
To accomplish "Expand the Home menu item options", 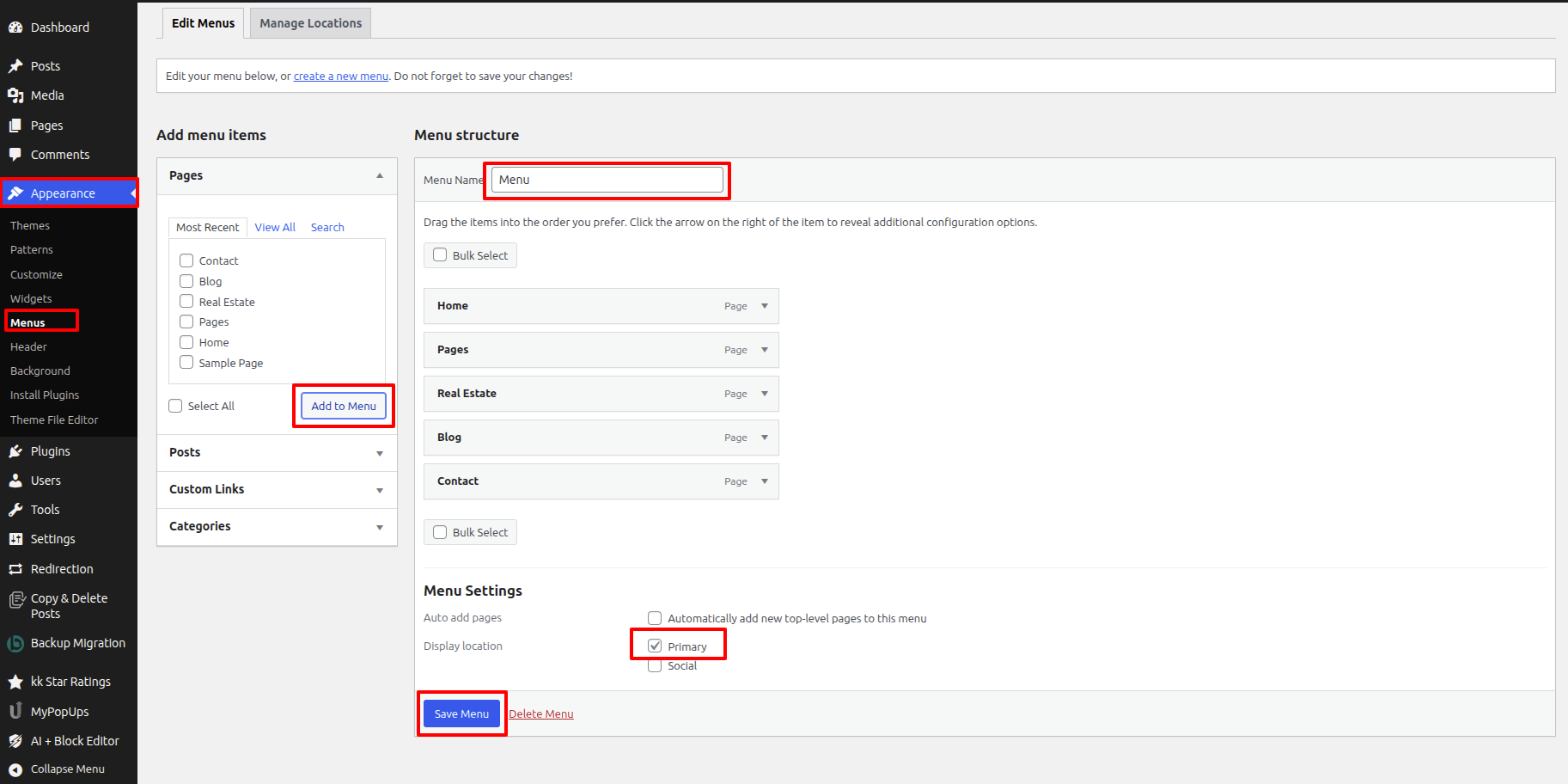I will point(764,306).
